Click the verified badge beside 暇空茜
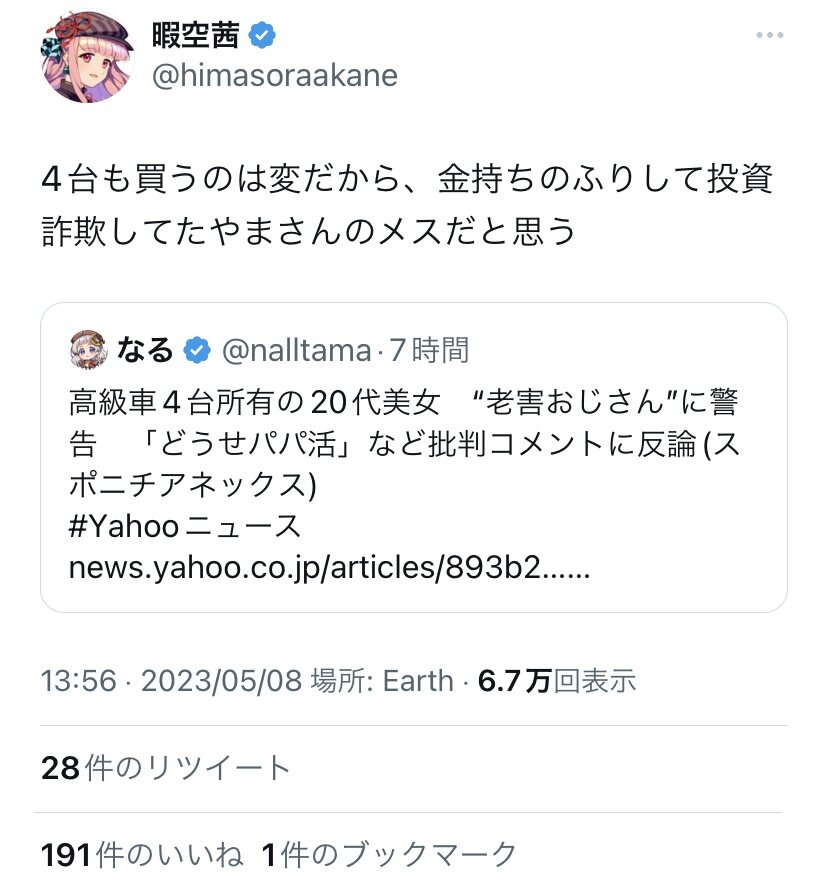This screenshot has height=882, width=828. point(262,37)
